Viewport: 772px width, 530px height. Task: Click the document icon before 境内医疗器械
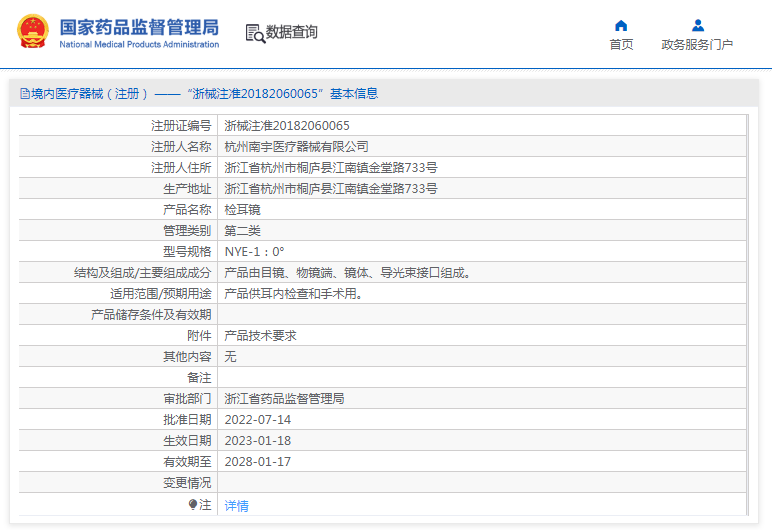click(25, 94)
